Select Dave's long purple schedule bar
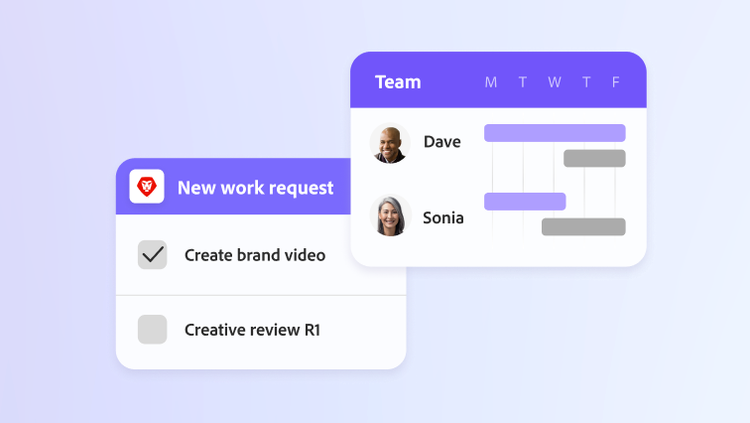 click(x=555, y=133)
